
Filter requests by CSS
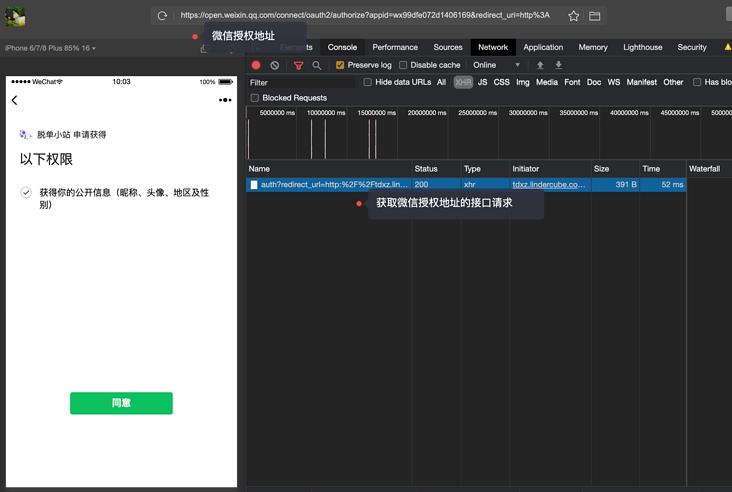pyautogui.click(x=501, y=82)
